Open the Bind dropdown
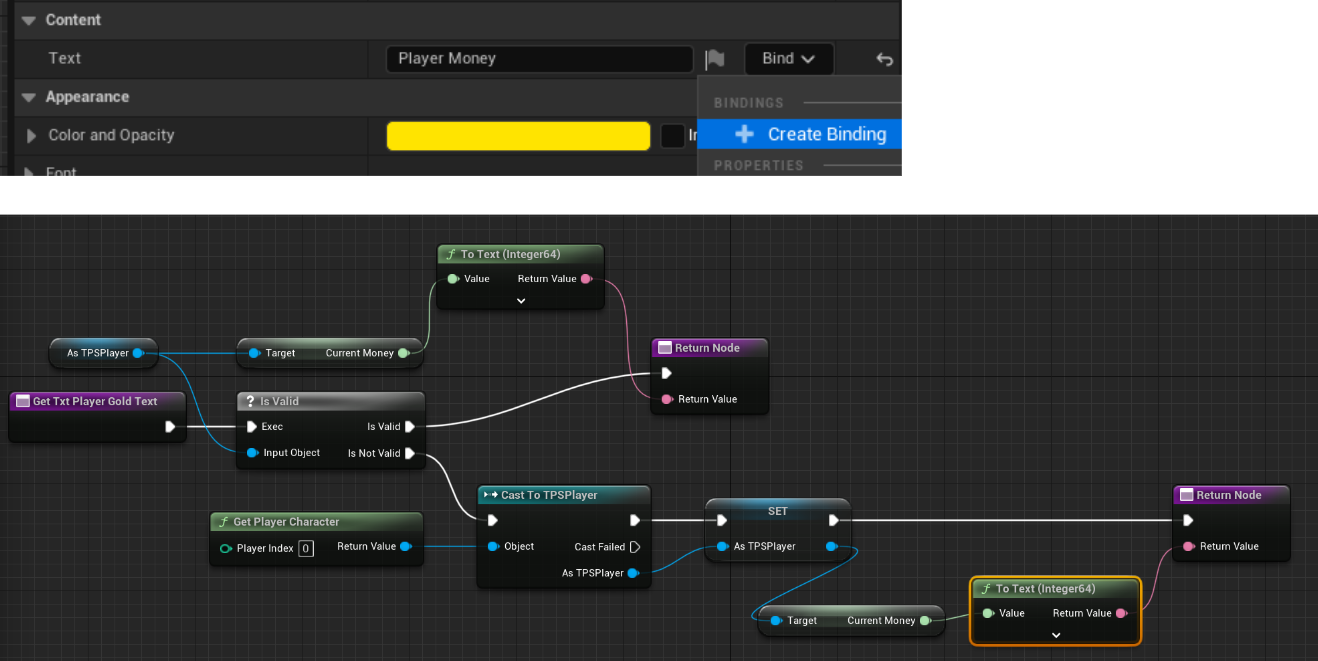 [789, 59]
